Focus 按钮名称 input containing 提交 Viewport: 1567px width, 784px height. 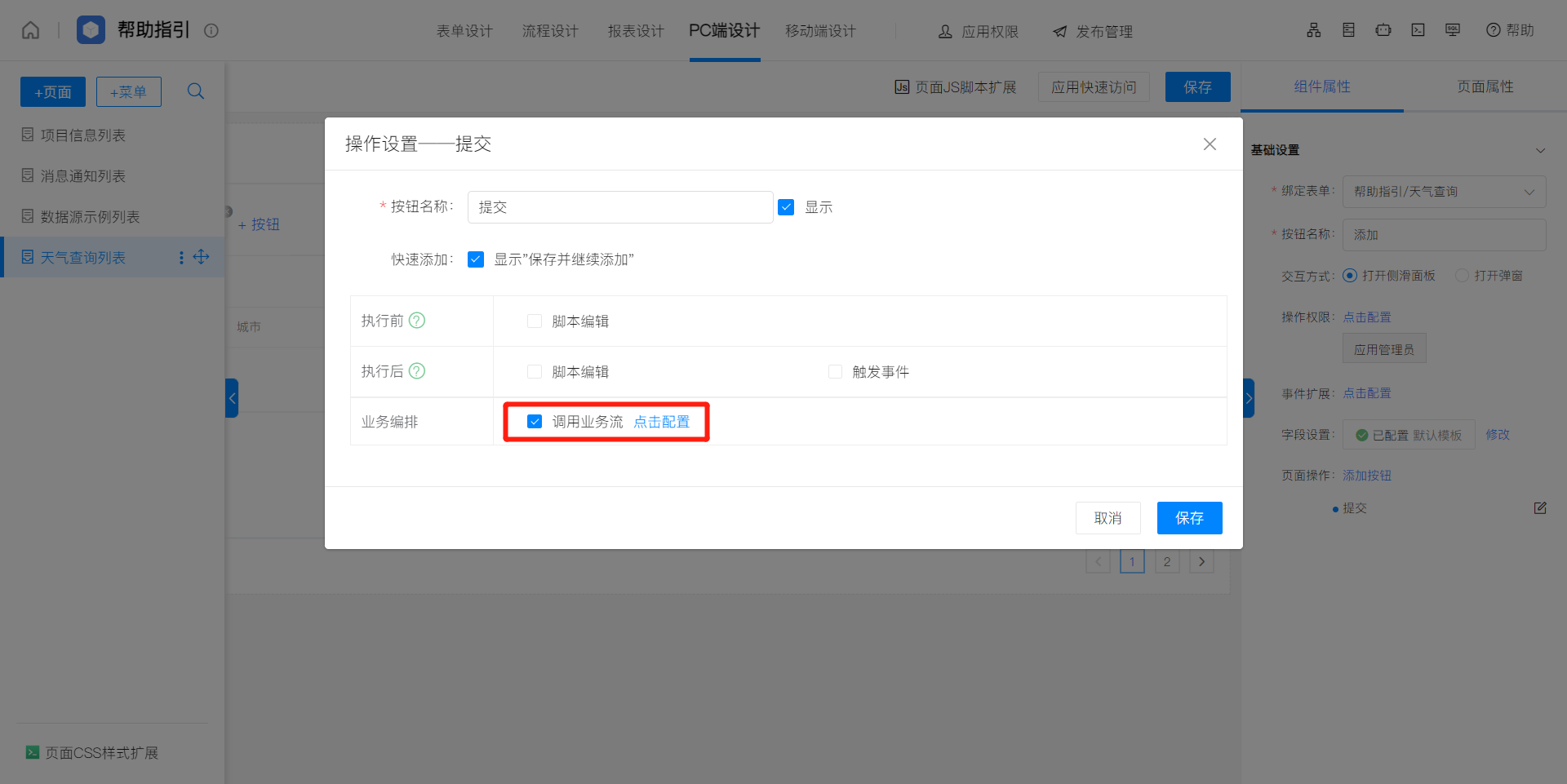click(620, 207)
